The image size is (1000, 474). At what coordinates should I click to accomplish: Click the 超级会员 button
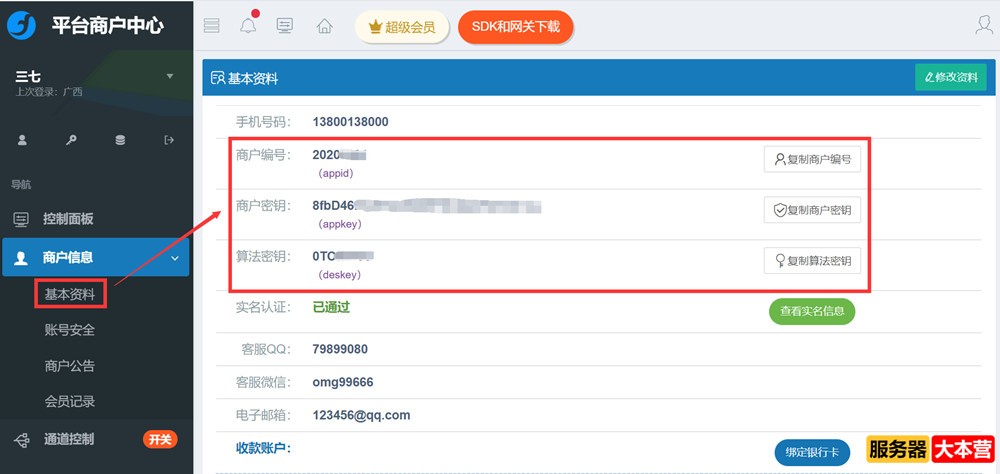point(401,28)
